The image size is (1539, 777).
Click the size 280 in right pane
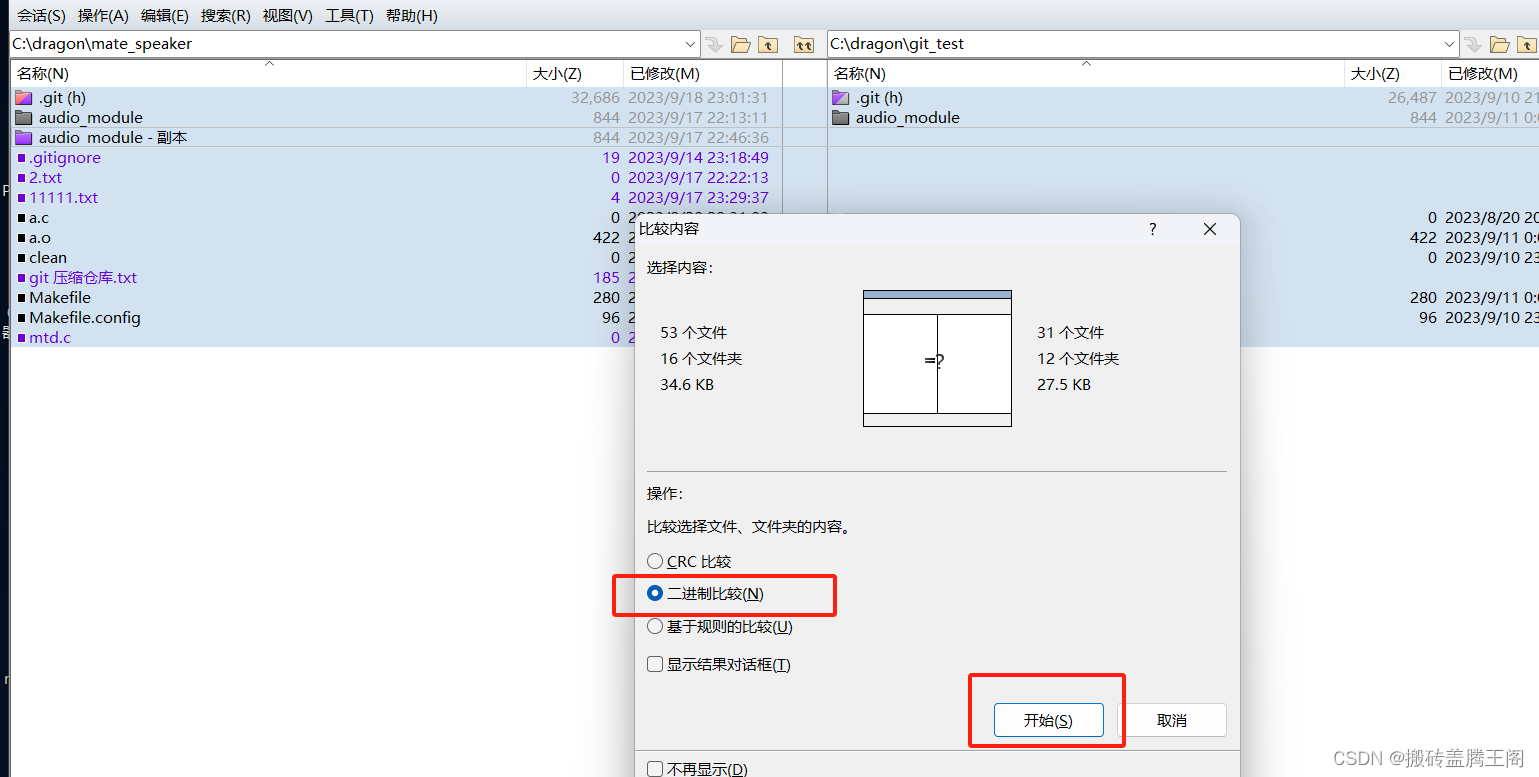click(1424, 297)
